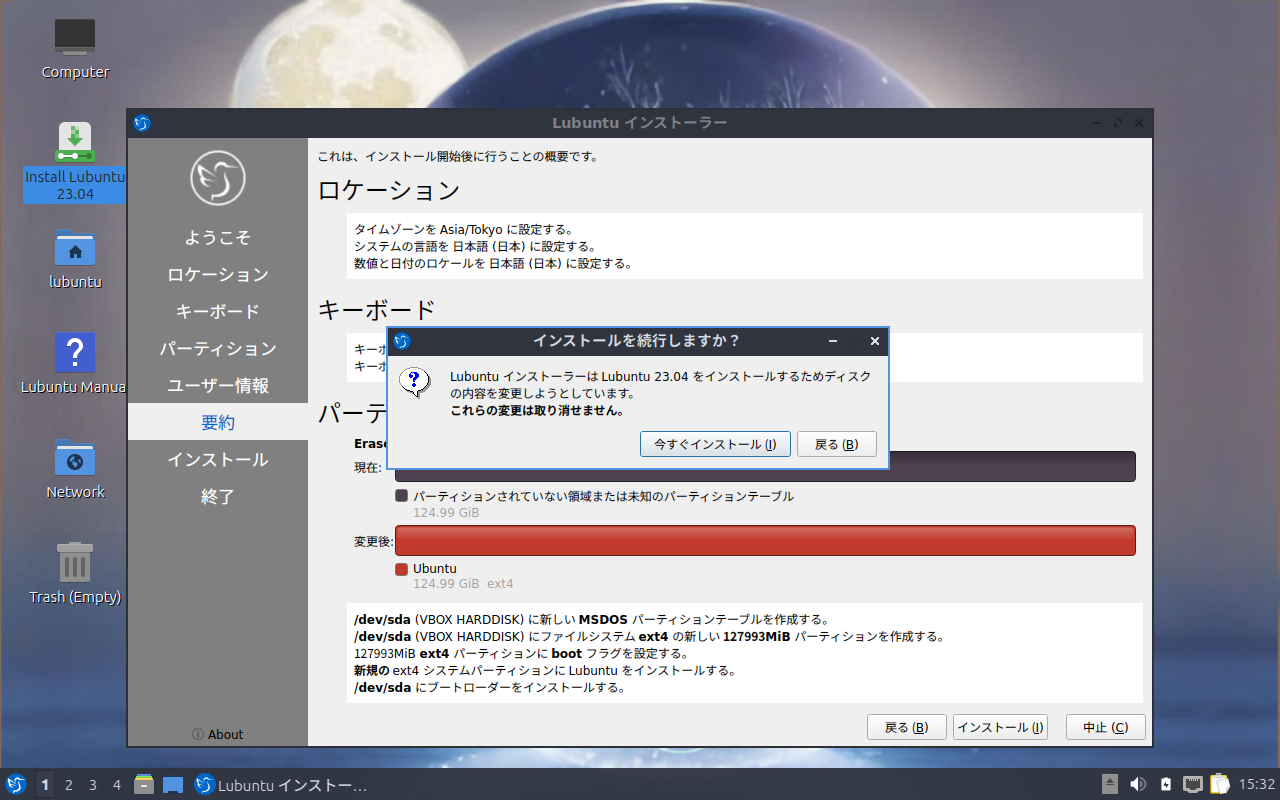Maximize the Lubuntu インストーラー window
The height and width of the screenshot is (800, 1280).
tap(1118, 123)
